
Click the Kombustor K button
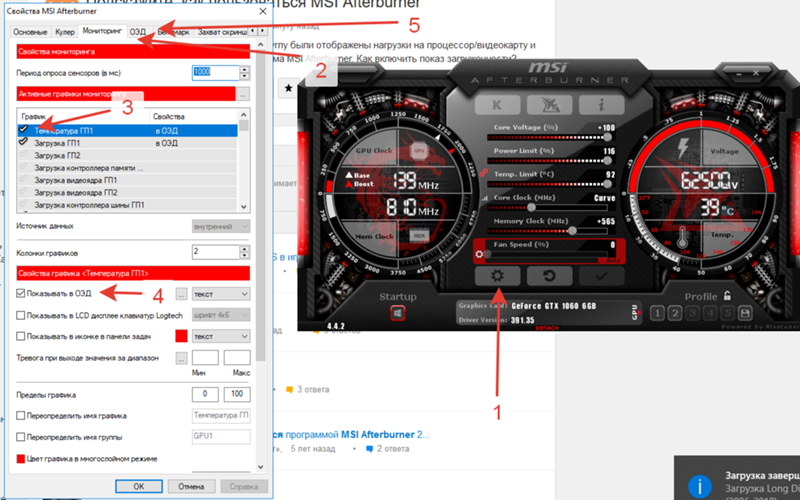point(497,105)
